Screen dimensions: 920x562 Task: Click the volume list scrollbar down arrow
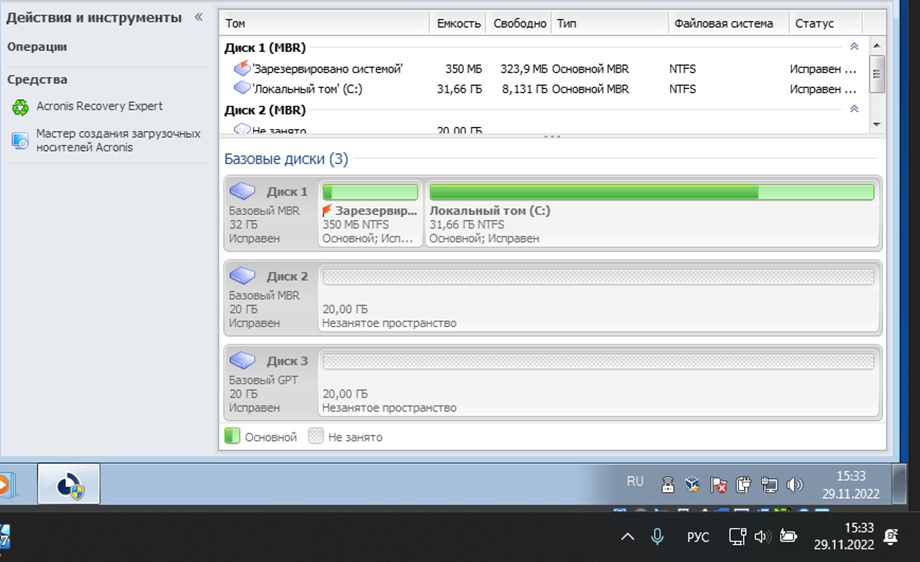click(877, 124)
